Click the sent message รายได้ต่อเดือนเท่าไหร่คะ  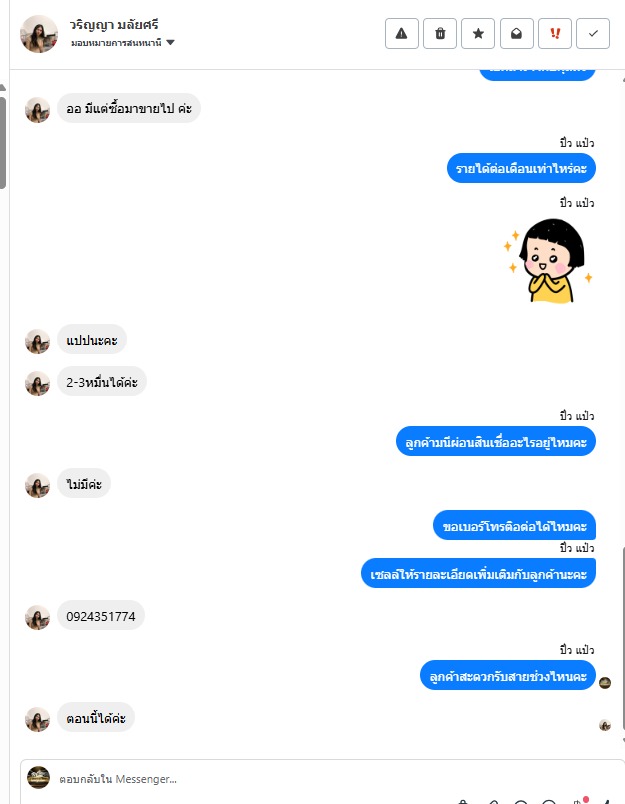[521, 168]
